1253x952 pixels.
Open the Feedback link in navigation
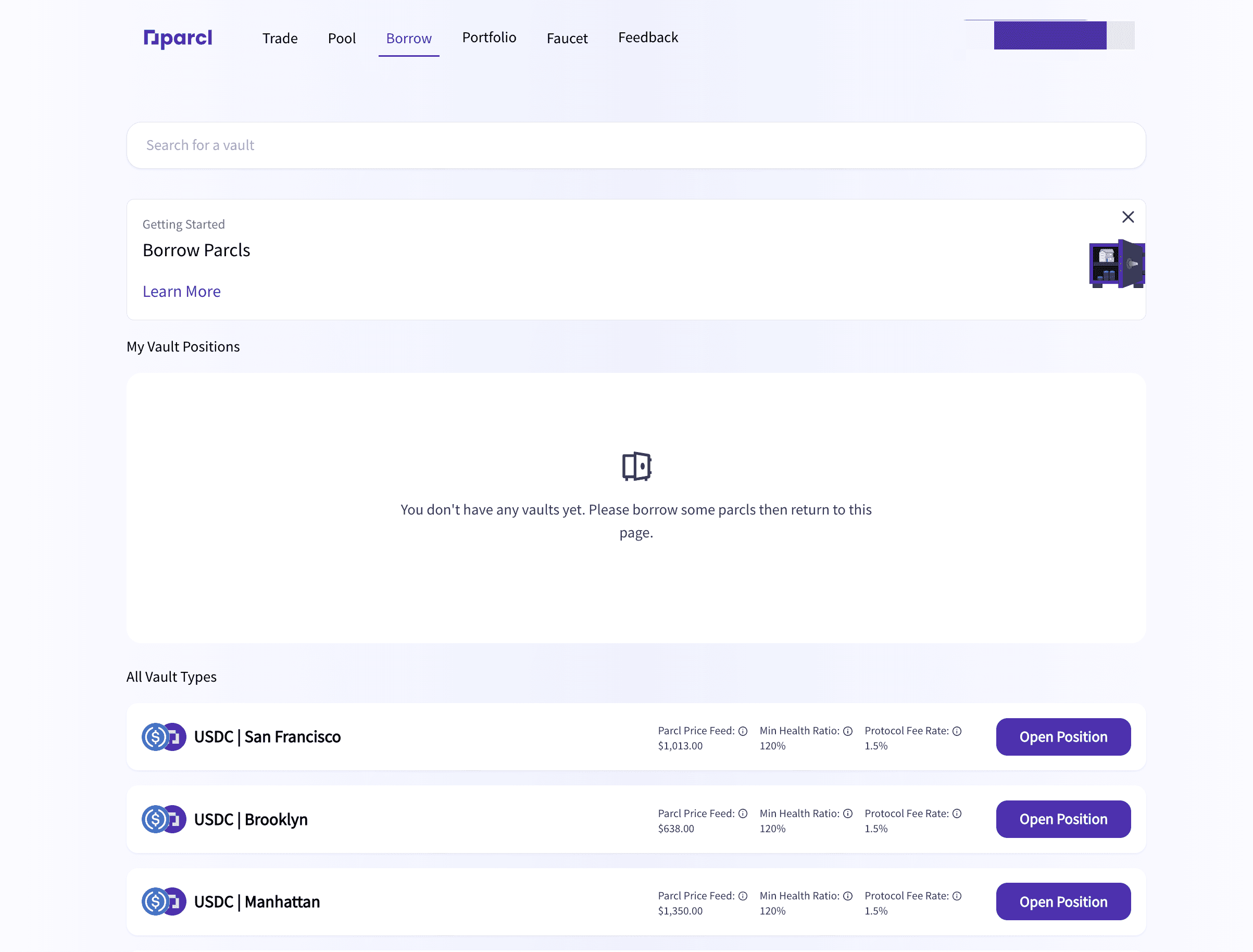click(648, 37)
